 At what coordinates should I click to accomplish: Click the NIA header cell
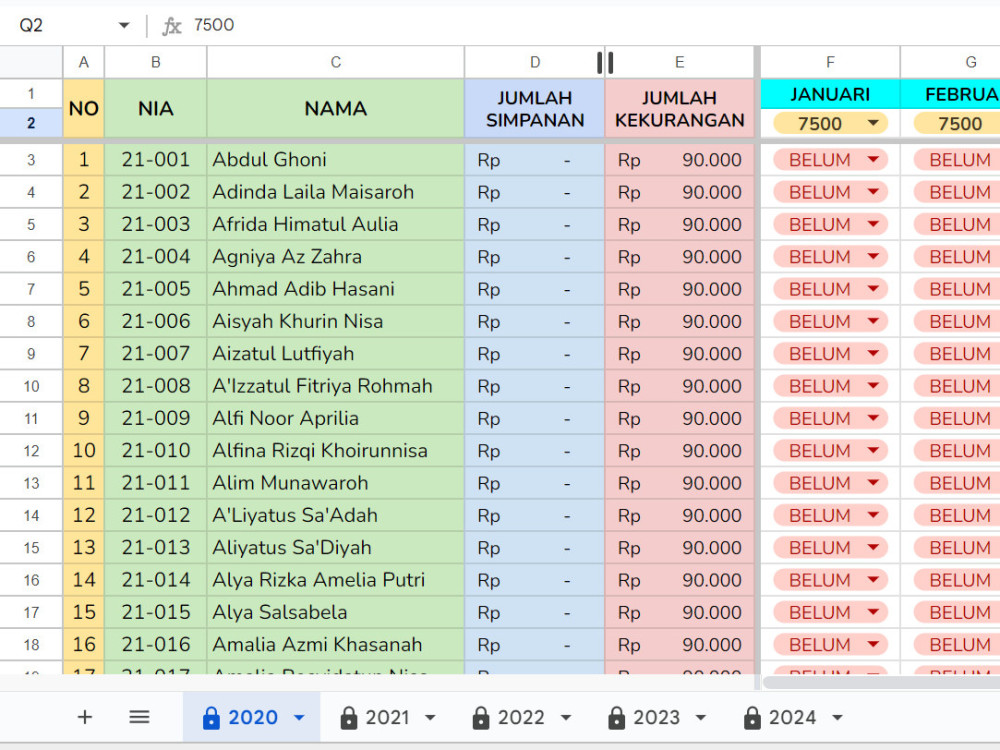156,108
